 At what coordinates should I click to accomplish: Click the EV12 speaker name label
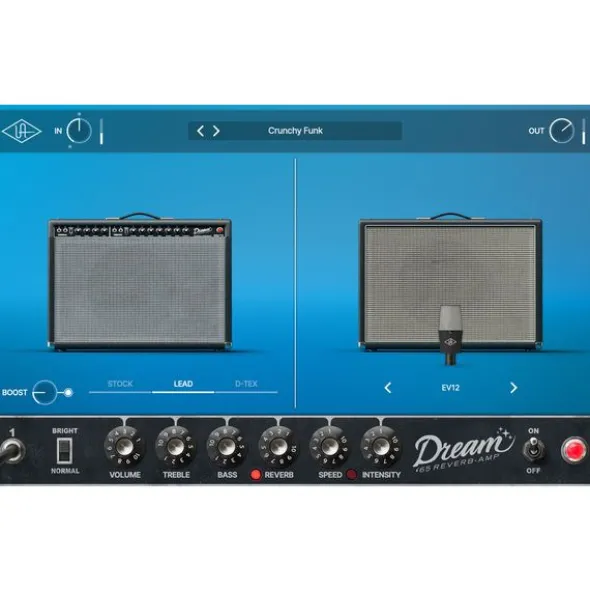pos(451,388)
